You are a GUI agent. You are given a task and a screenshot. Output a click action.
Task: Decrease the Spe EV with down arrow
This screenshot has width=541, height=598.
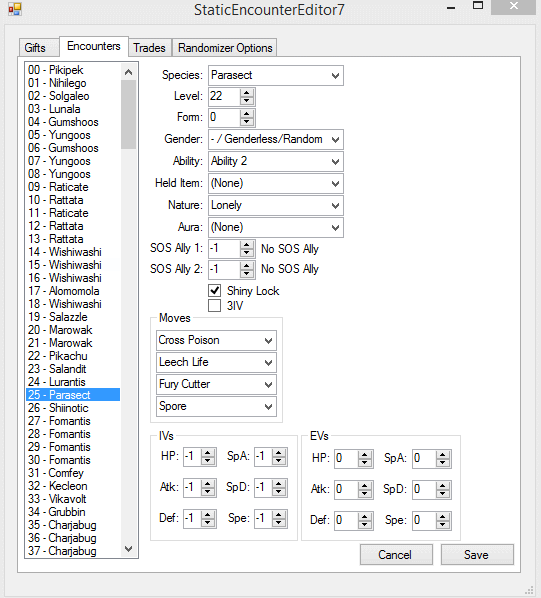click(x=443, y=525)
